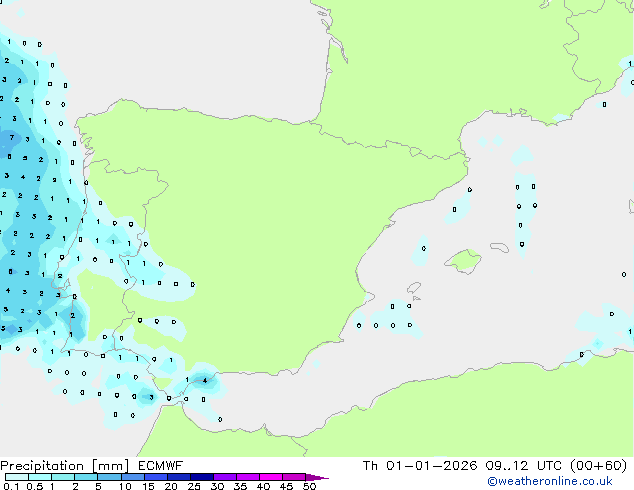Screen dimensions: 634x490
Task: Pick the 1–2 mm legend color box
Action: point(63,477)
